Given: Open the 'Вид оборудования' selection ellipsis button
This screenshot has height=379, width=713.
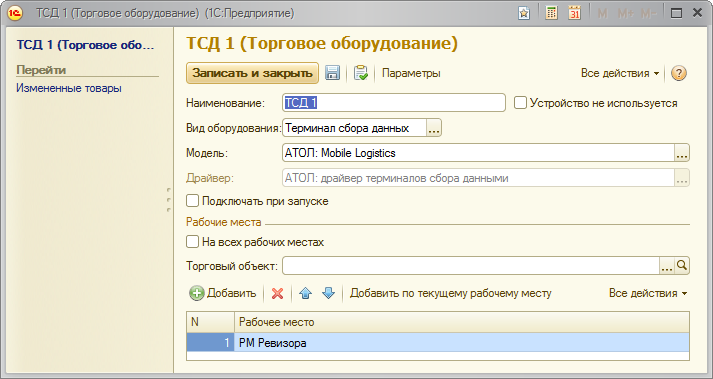Looking at the screenshot, I should click(434, 128).
